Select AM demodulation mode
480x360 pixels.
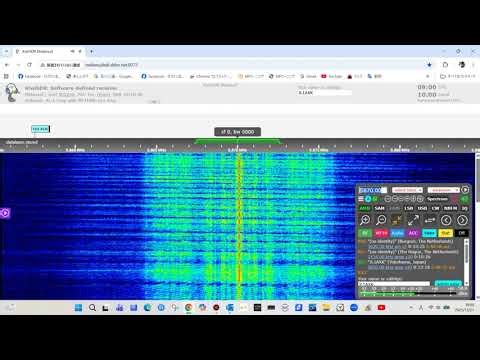click(365, 208)
